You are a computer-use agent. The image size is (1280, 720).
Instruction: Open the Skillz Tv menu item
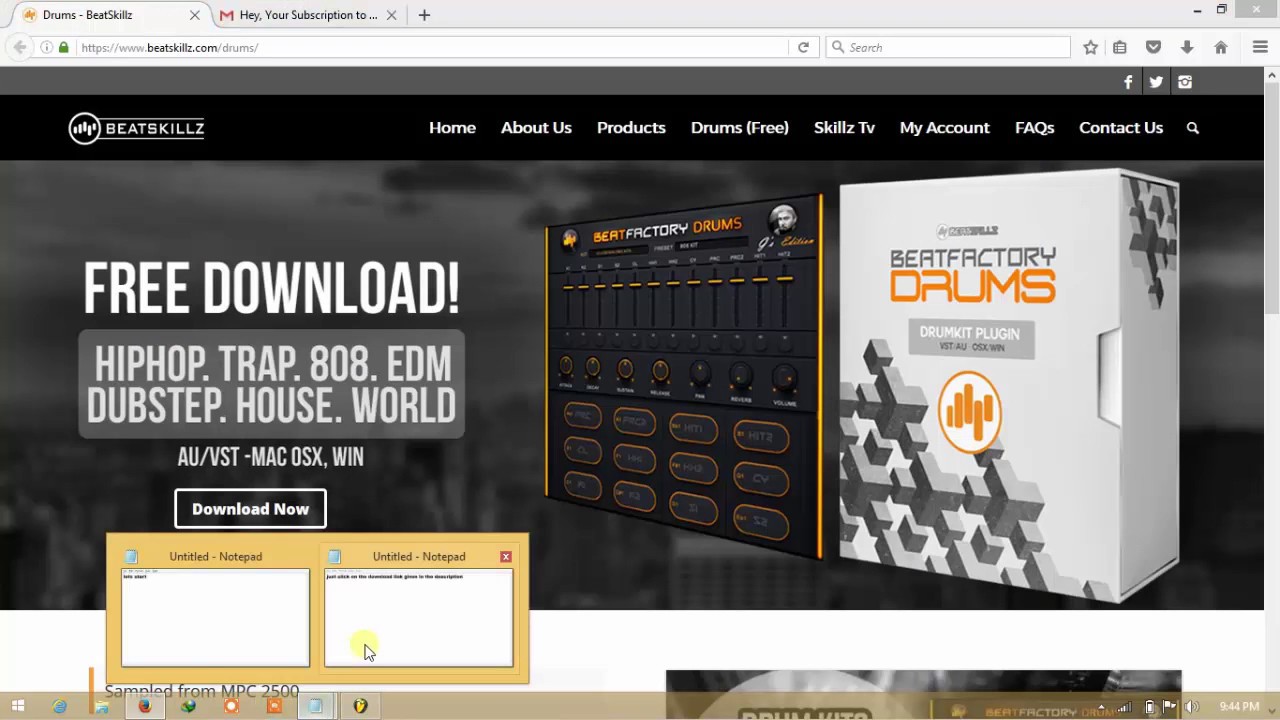(x=844, y=128)
